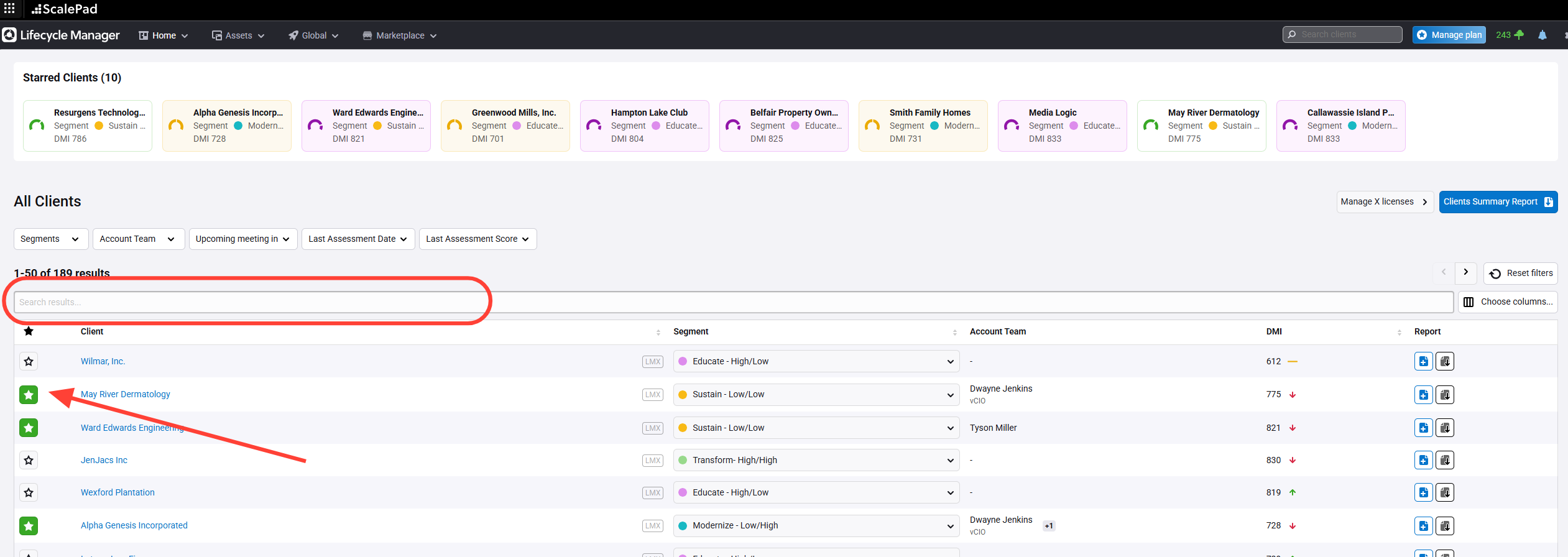The height and width of the screenshot is (557, 1568).
Task: Star the Wilmar, Inc. client
Action: coord(29,361)
